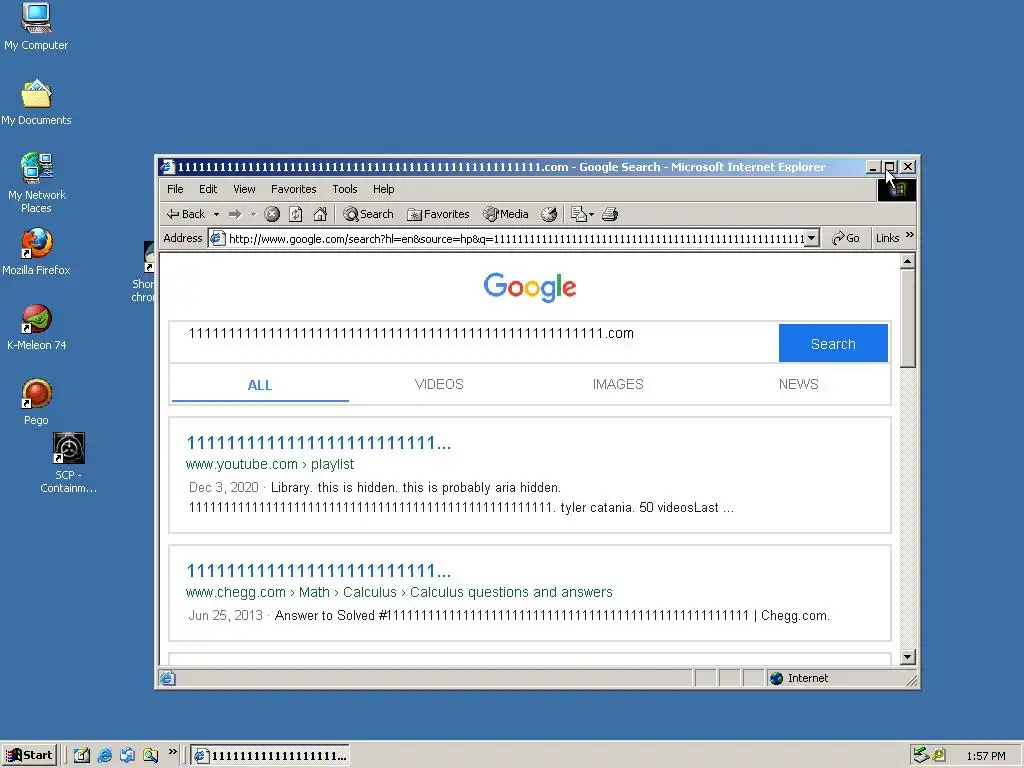
Task: Click the second system tray icon
Action: [939, 756]
